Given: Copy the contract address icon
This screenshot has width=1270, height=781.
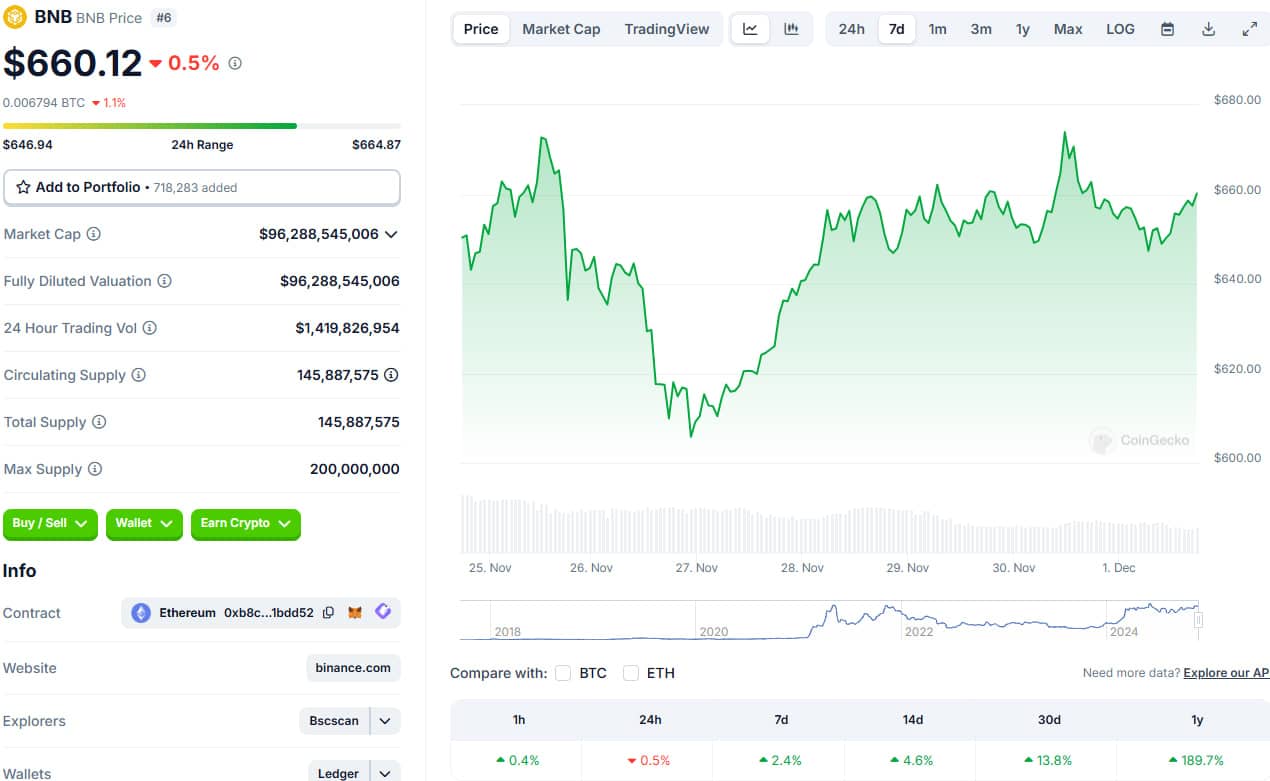Looking at the screenshot, I should pyautogui.click(x=328, y=612).
